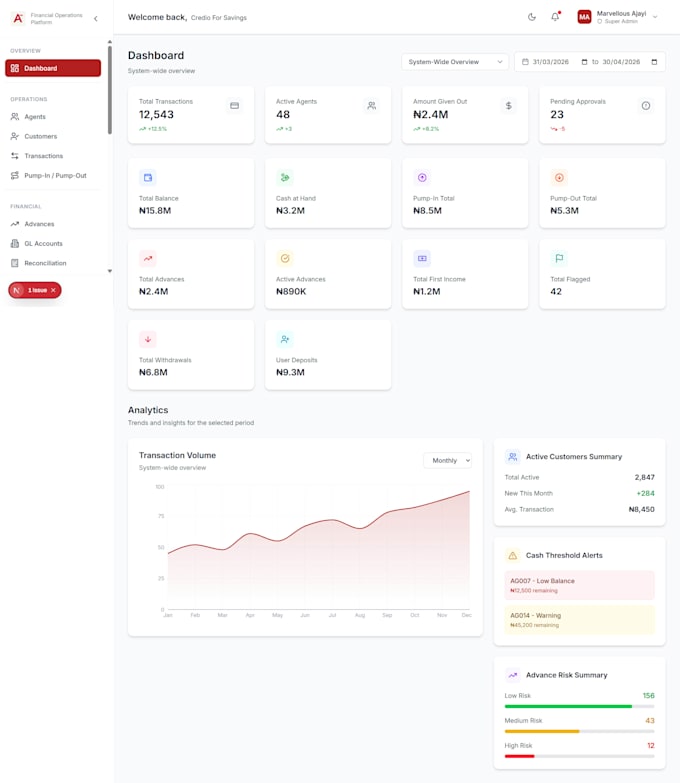Screen dimensions: 680x783
Task: Click the 2,847 Total Active value
Action: click(x=645, y=477)
